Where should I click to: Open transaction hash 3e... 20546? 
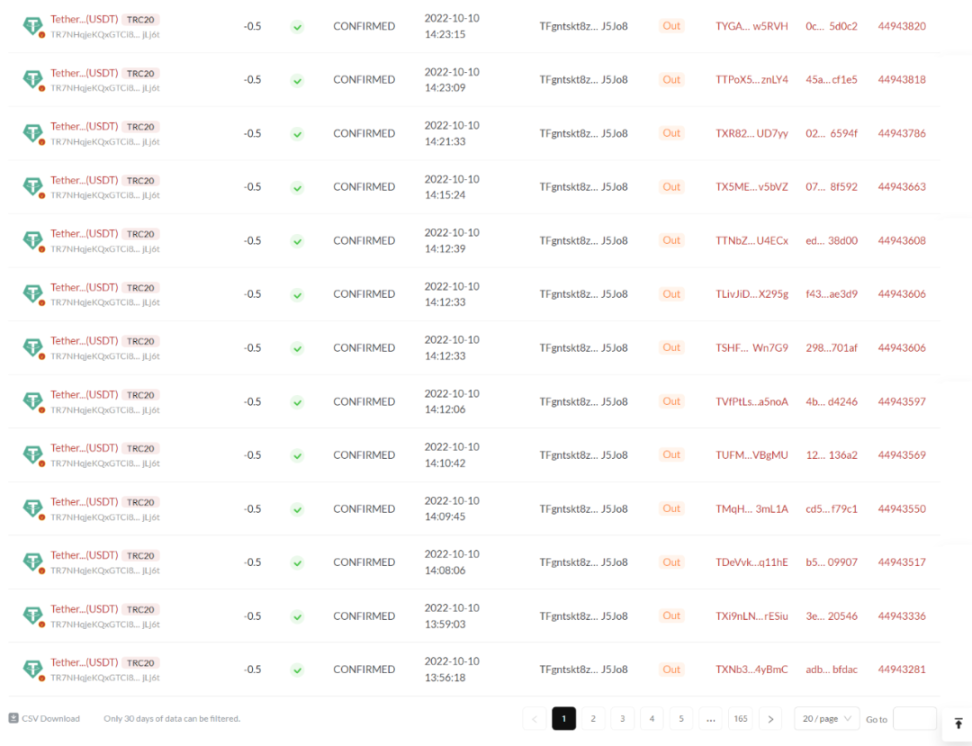click(831, 616)
